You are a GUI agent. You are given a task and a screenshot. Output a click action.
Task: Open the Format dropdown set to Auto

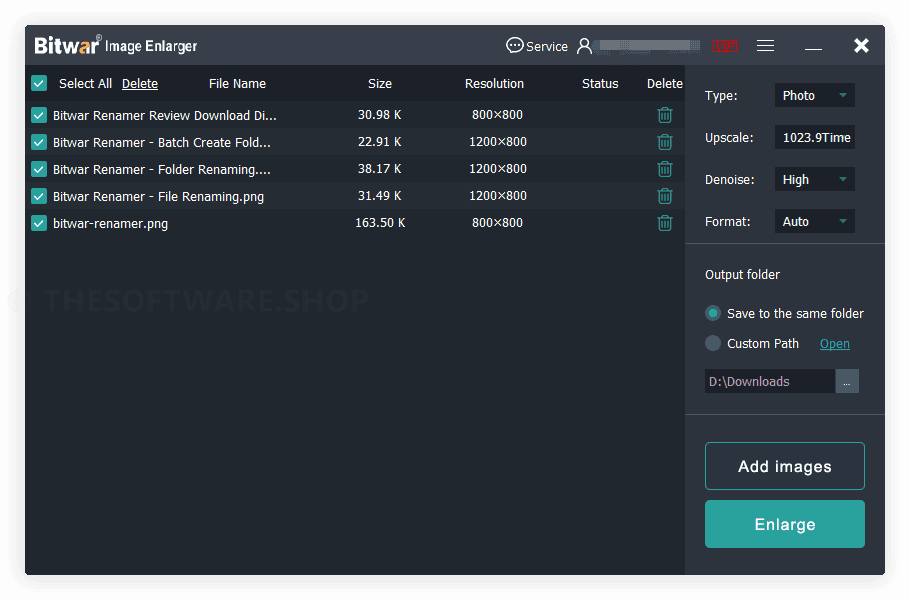pyautogui.click(x=814, y=221)
